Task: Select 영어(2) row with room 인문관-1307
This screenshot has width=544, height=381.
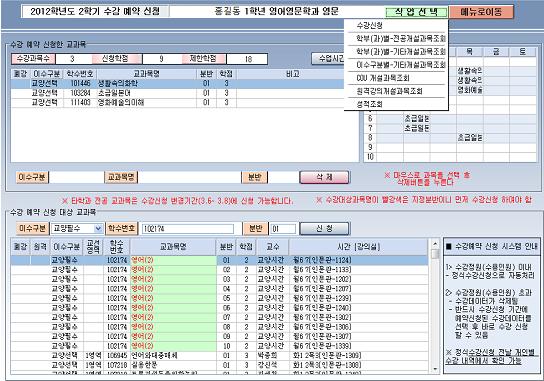Action: coord(220,336)
